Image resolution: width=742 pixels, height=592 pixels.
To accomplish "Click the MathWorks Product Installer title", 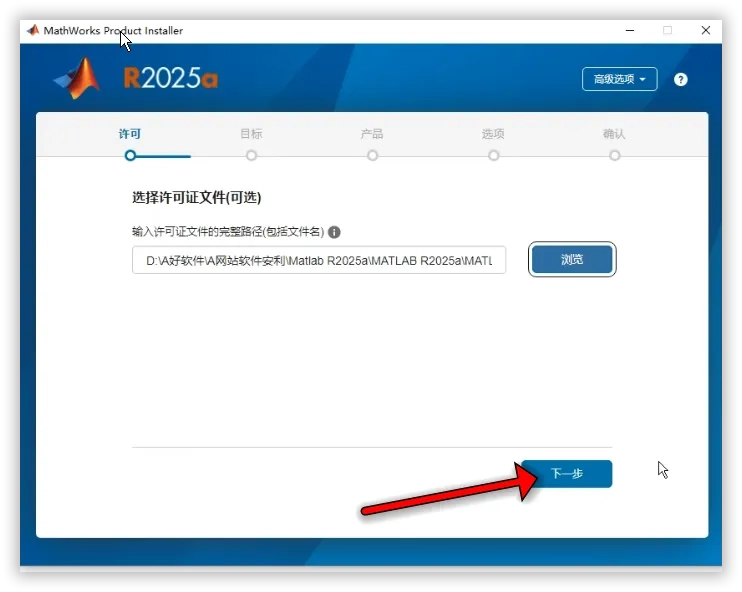I will coord(113,30).
